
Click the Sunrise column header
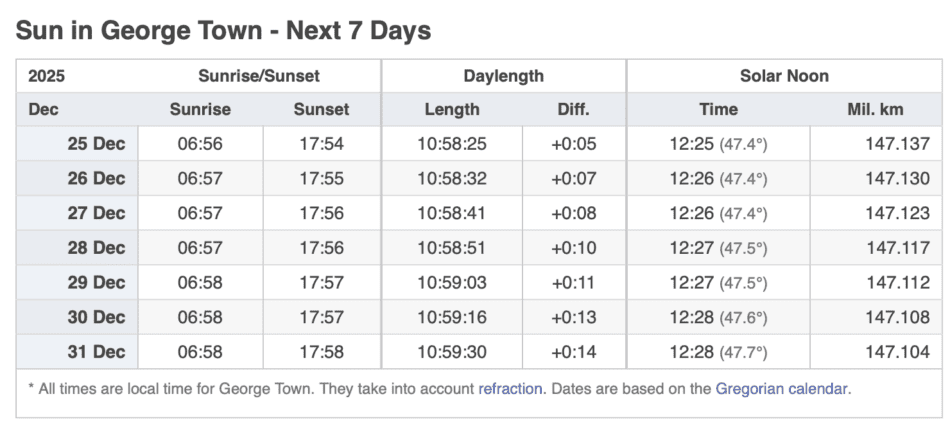click(200, 110)
